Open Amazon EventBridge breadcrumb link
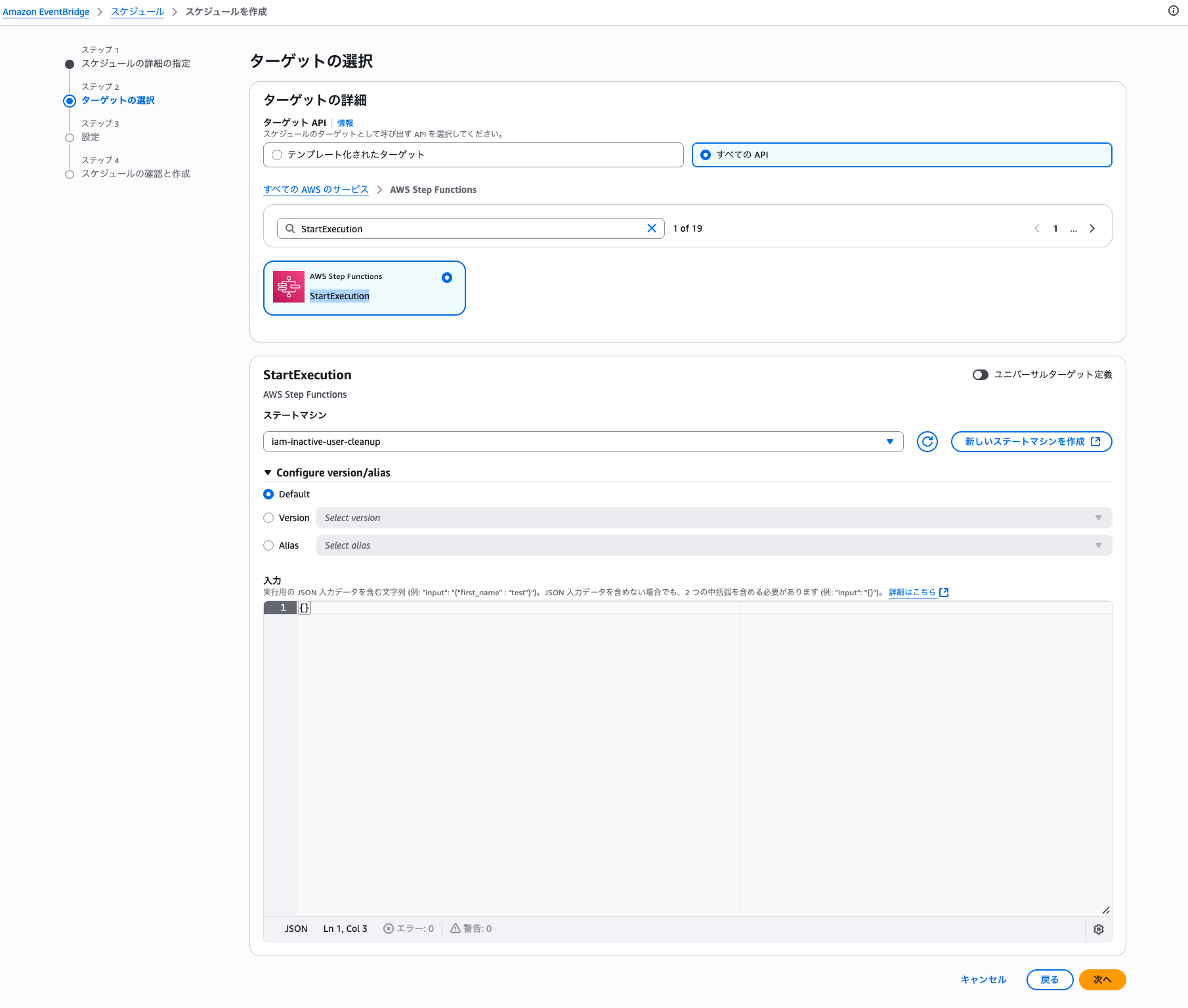1188x1008 pixels. 46,12
